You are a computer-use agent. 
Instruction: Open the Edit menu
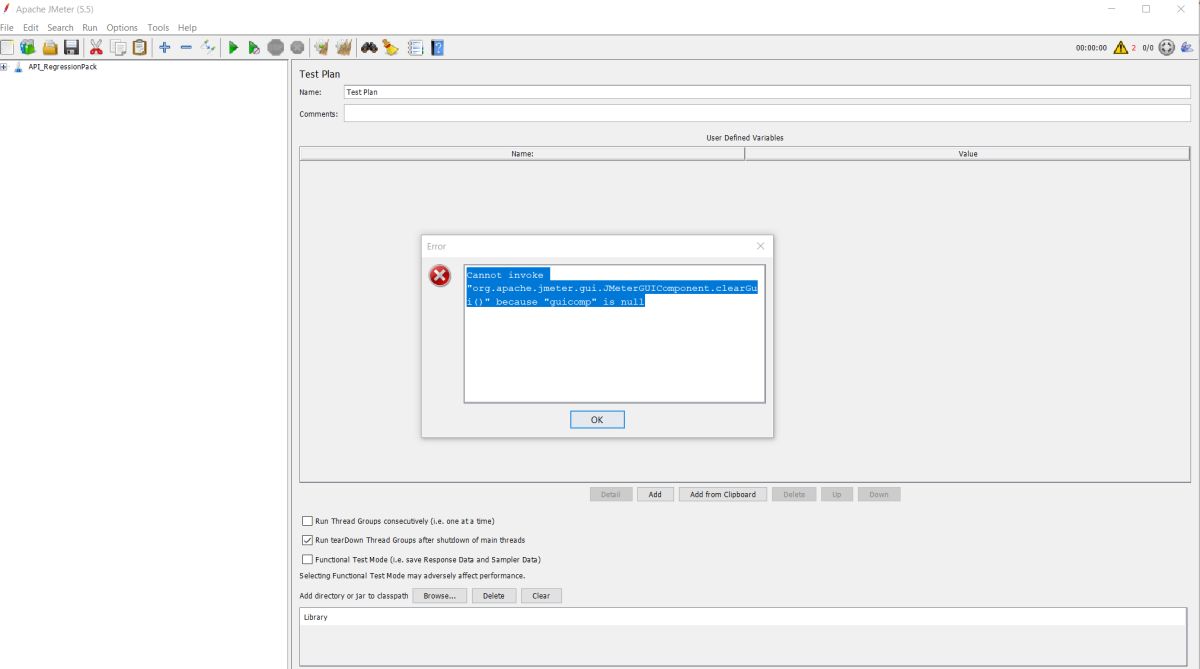(x=31, y=27)
